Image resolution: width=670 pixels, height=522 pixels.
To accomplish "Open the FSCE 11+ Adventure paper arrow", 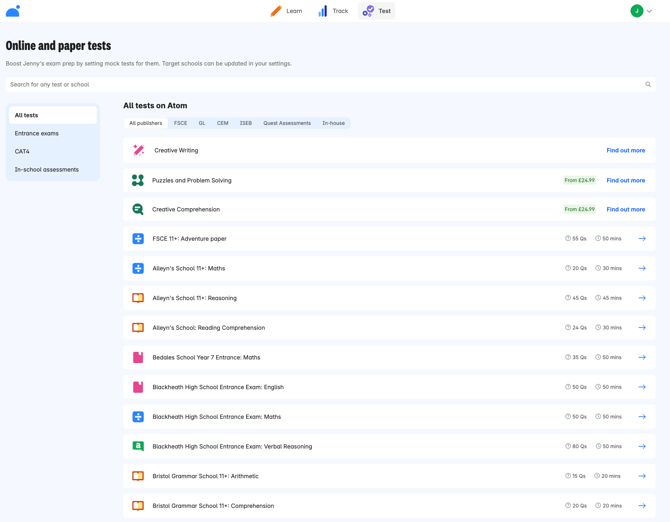I will (642, 238).
